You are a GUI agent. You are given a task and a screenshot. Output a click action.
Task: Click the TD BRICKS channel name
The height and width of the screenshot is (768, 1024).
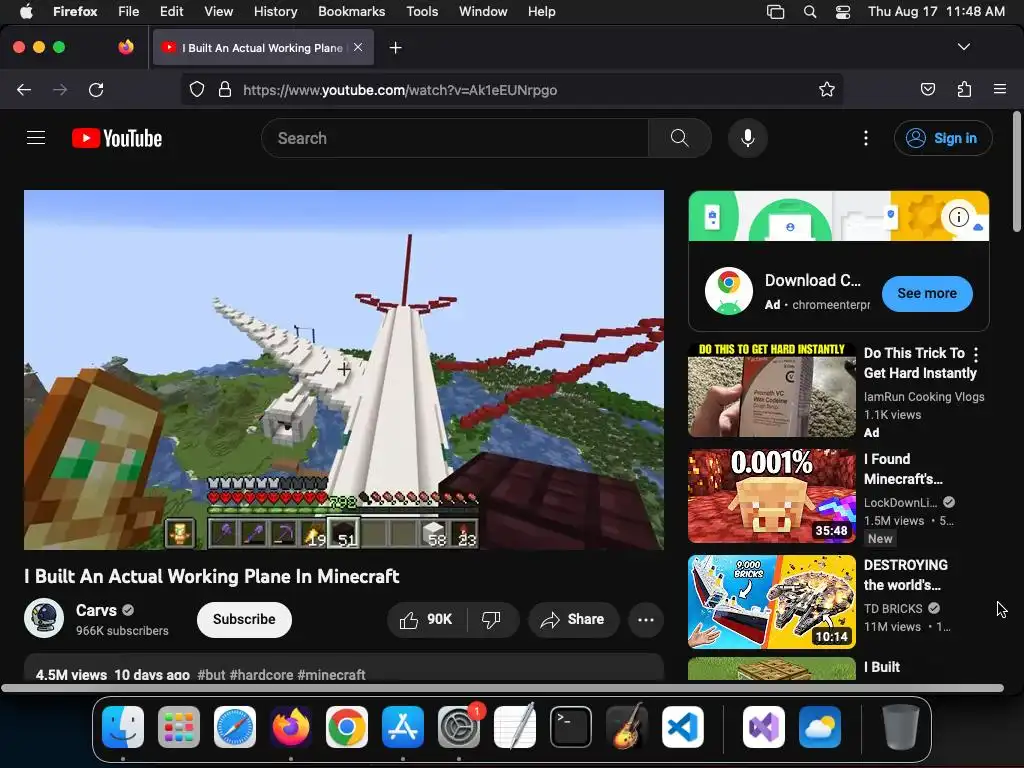(893, 609)
